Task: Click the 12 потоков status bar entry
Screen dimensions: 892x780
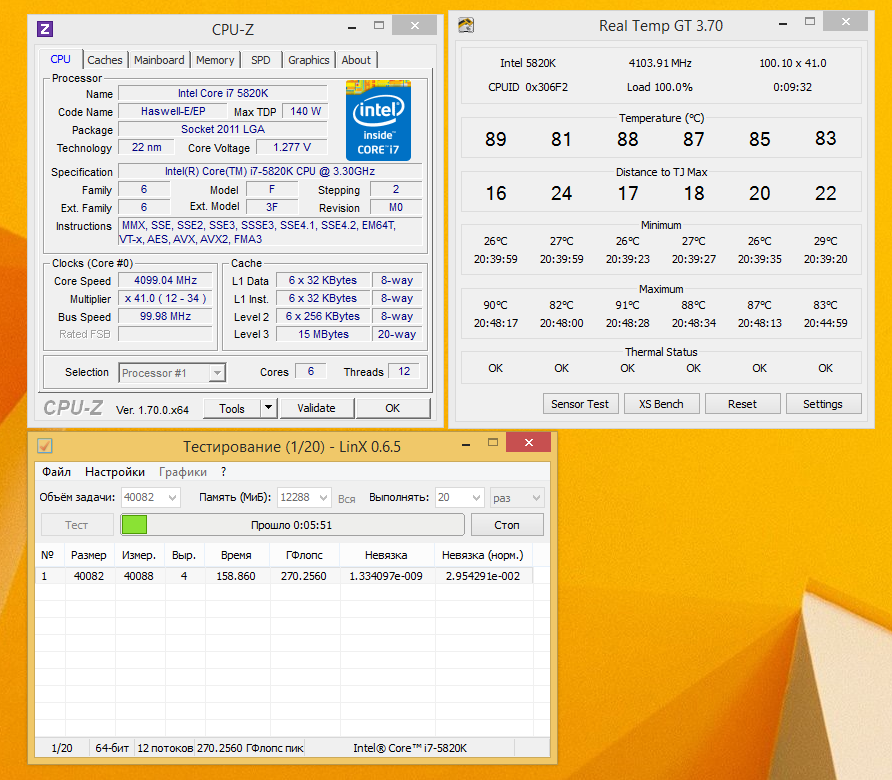Action: point(165,748)
